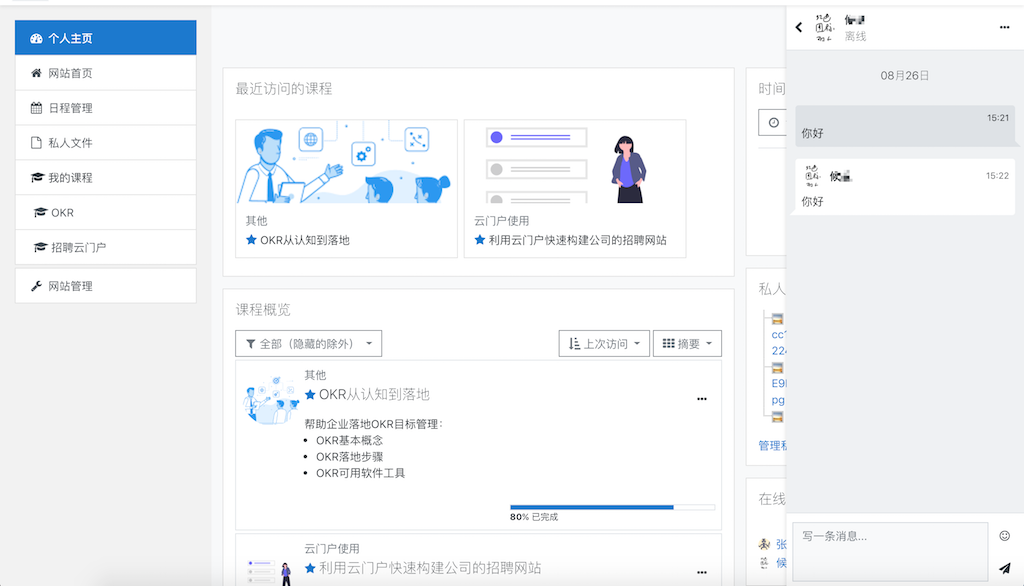
Task: Open the emoji picker in chat
Action: coord(1004,536)
